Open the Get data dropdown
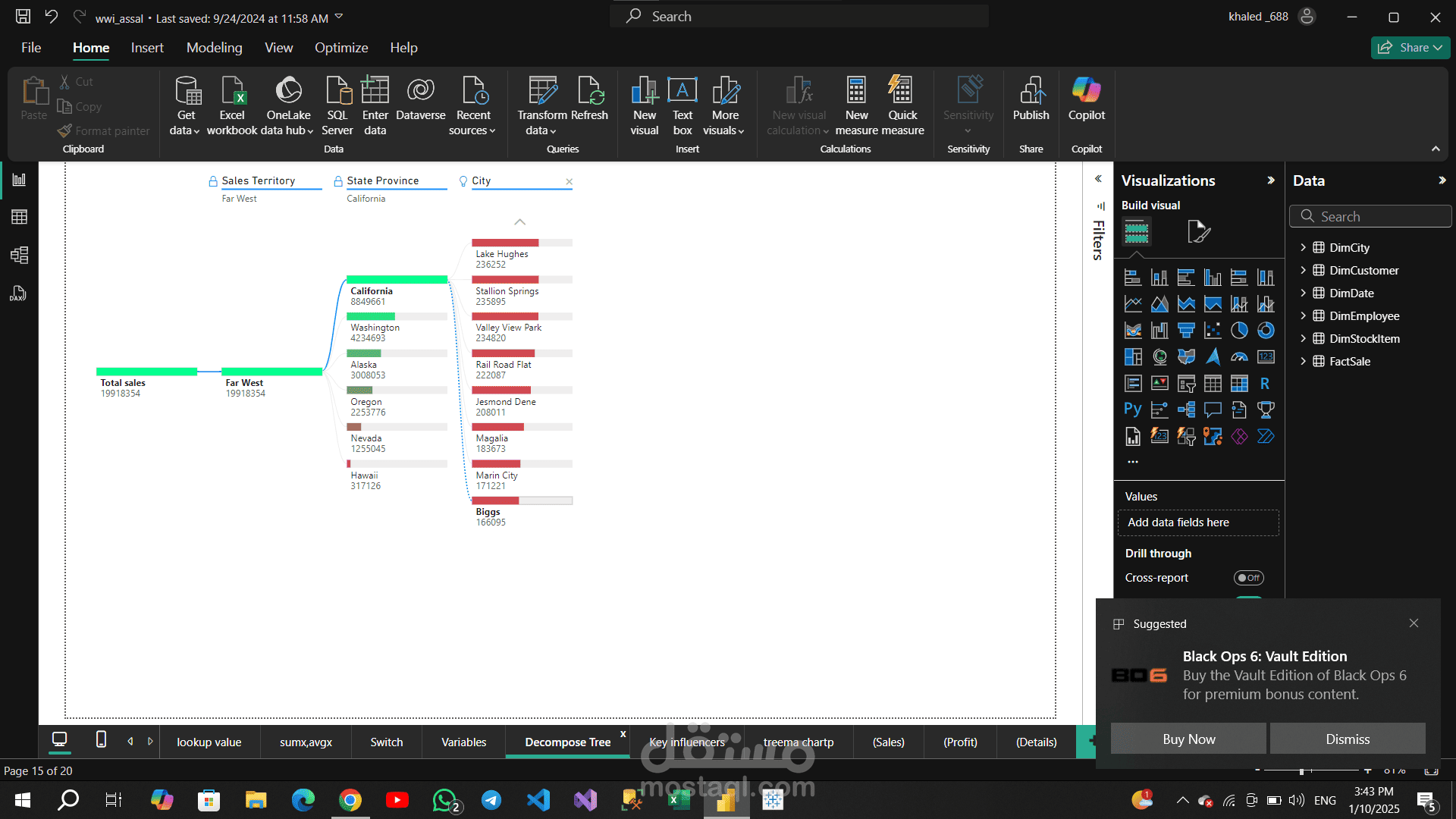 185,106
